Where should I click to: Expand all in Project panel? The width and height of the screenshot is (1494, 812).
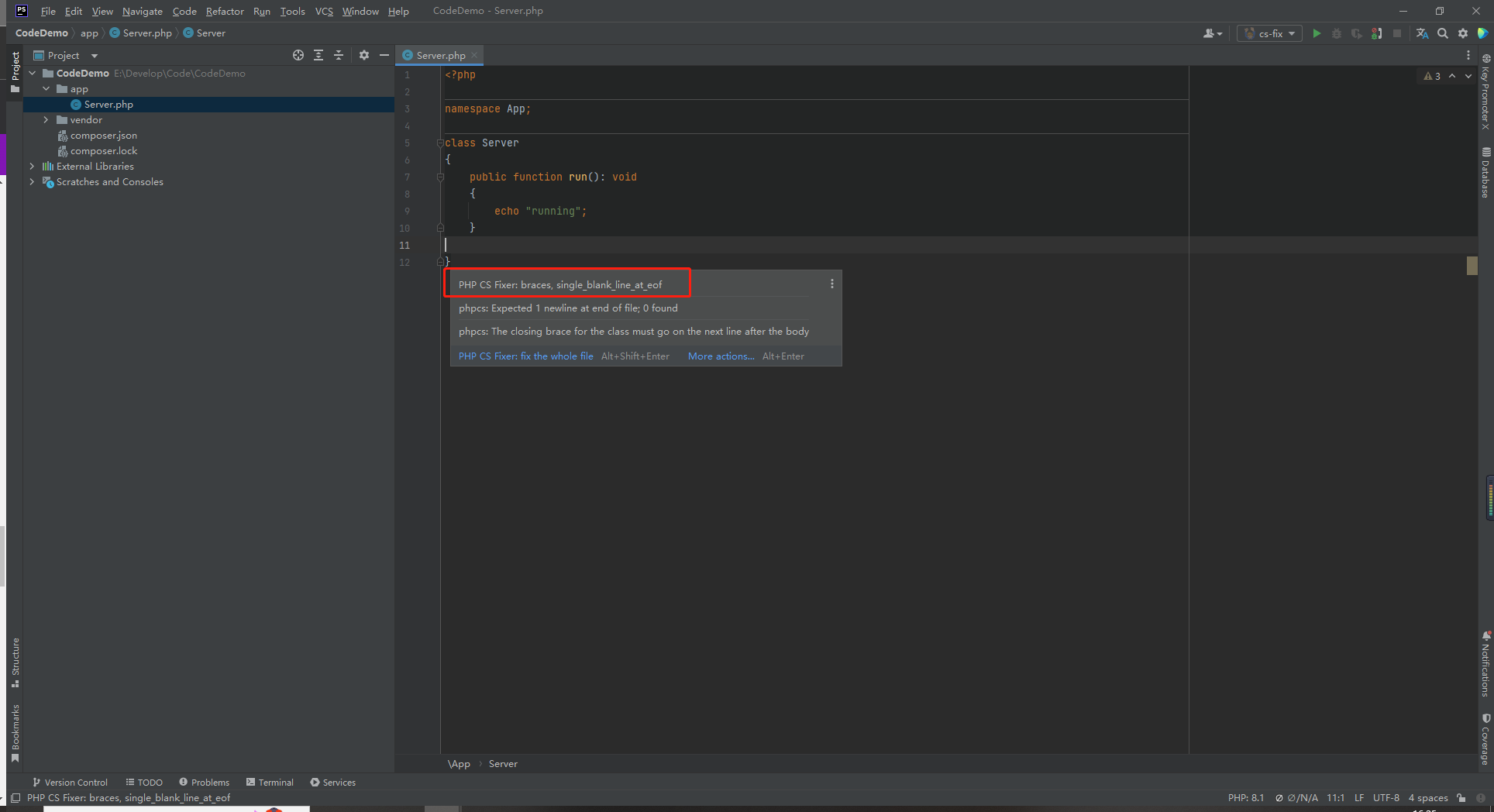coord(318,55)
